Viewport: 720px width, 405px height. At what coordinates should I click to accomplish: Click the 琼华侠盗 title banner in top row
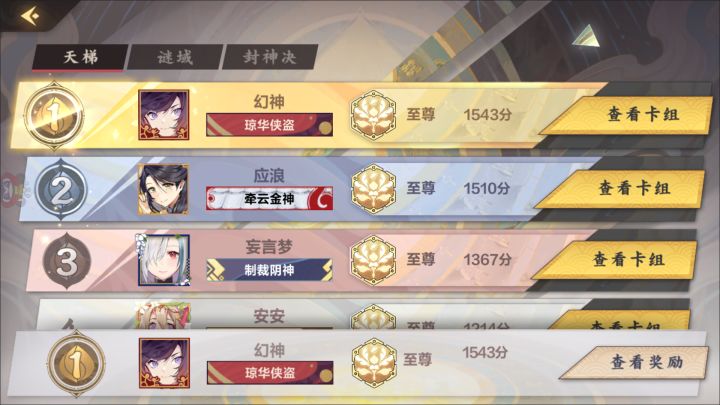click(x=270, y=124)
